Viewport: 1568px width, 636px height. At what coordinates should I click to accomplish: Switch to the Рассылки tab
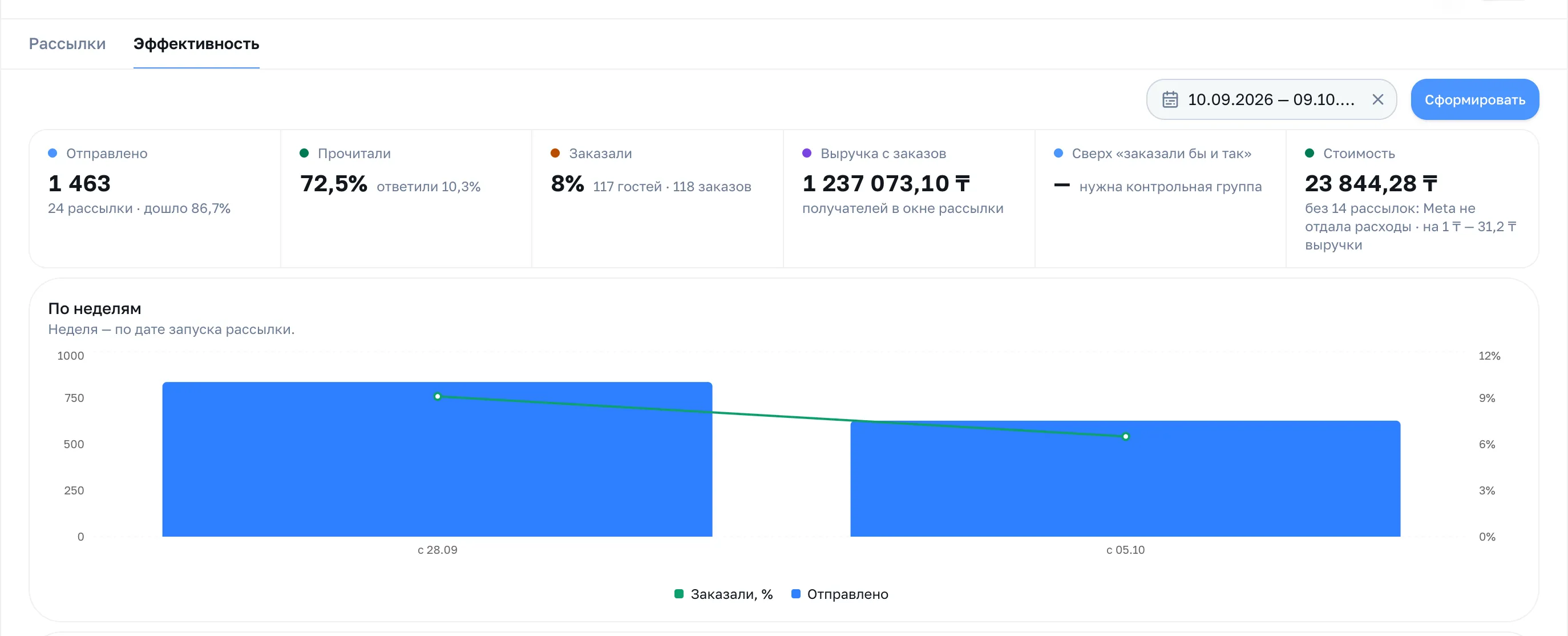(x=67, y=44)
